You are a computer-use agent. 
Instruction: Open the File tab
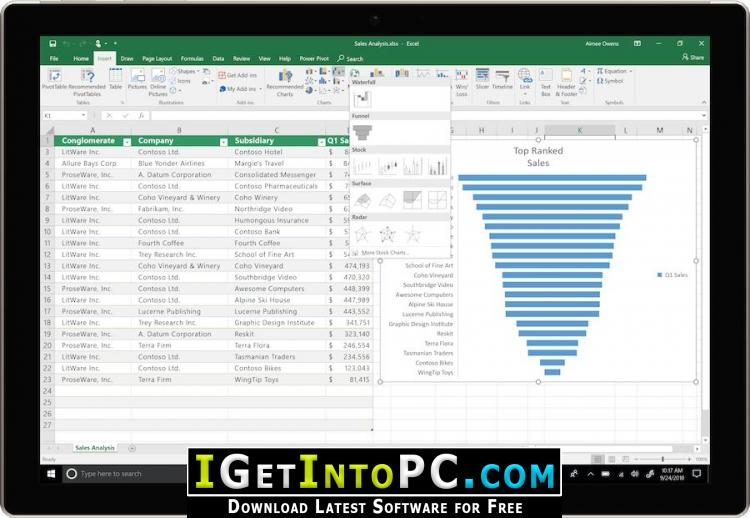54,58
